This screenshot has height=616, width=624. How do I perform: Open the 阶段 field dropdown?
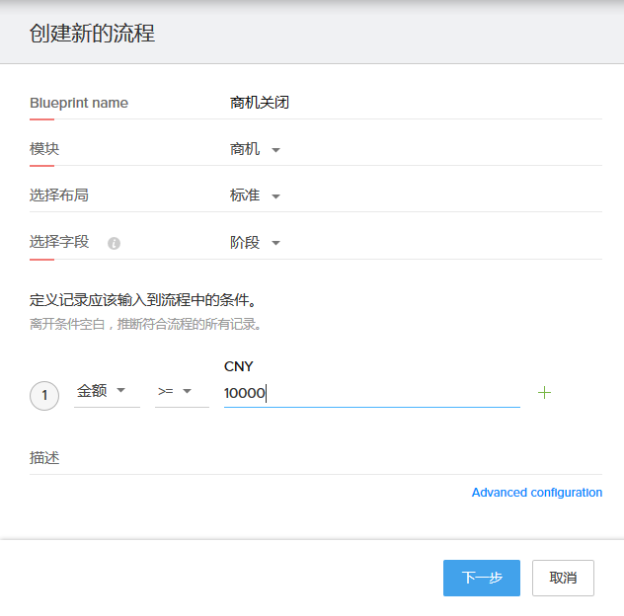point(255,242)
